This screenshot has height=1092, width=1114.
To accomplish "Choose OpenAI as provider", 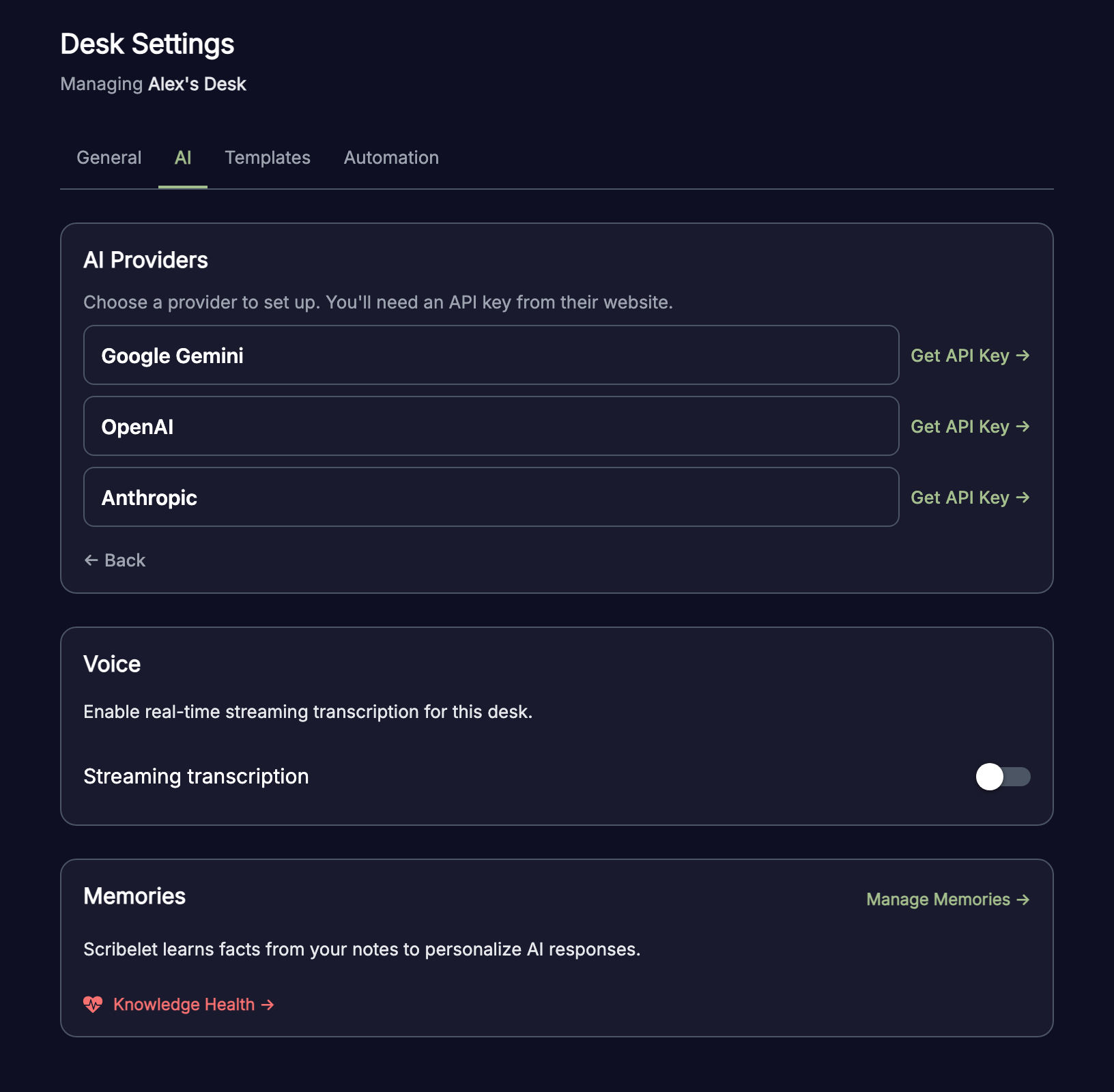I will [491, 426].
